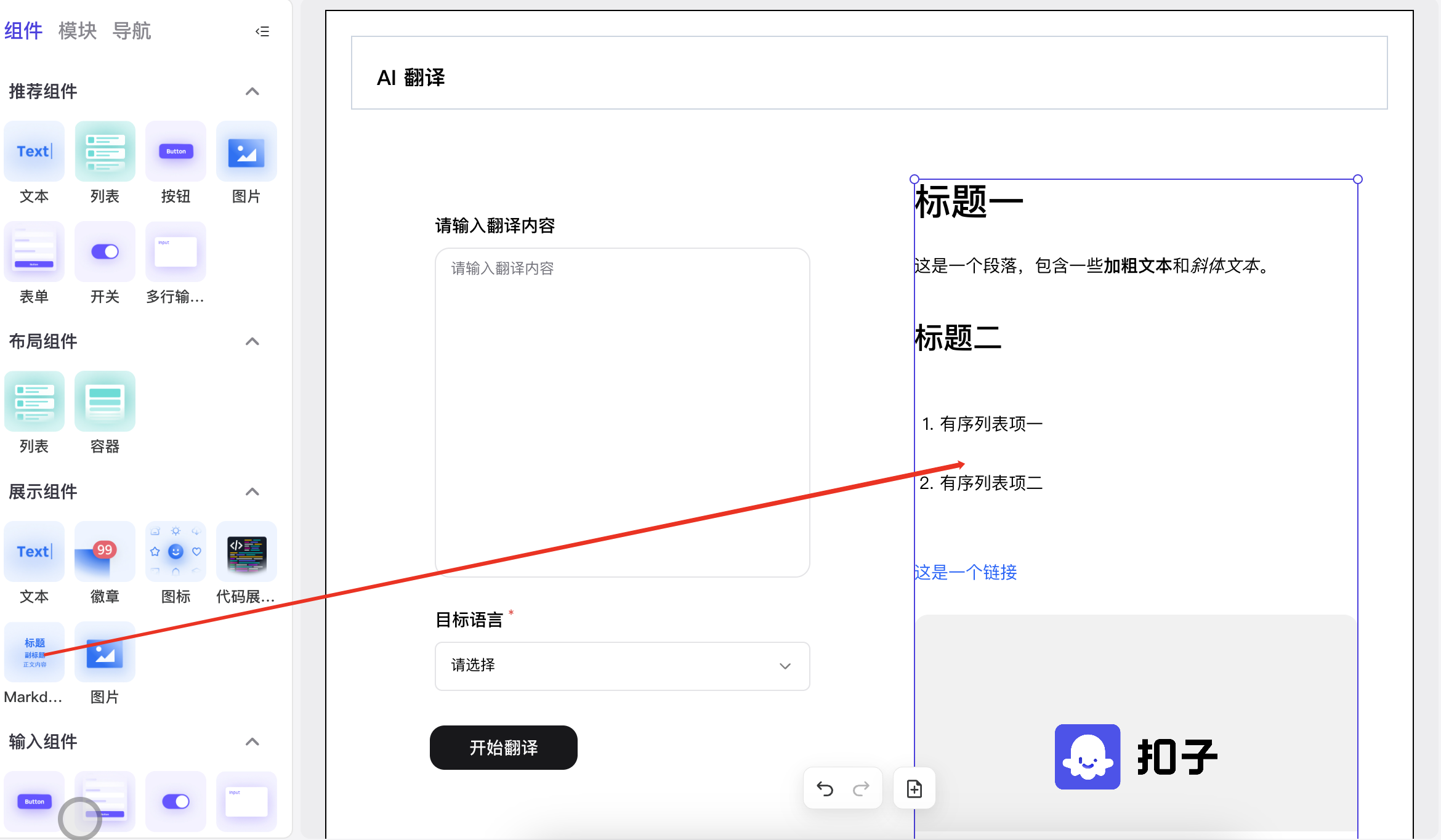This screenshot has width=1441, height=840.
Task: Select the 文本 component under 推荐组件
Action: tap(34, 151)
